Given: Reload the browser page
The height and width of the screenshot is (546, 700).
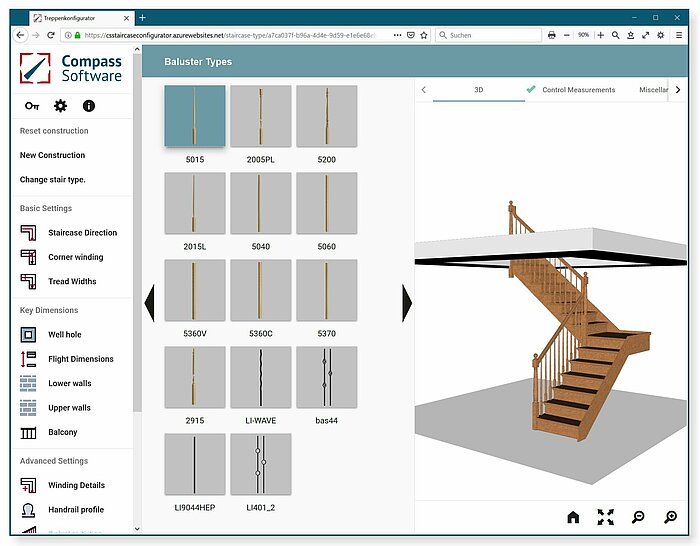Looking at the screenshot, I should point(51,35).
